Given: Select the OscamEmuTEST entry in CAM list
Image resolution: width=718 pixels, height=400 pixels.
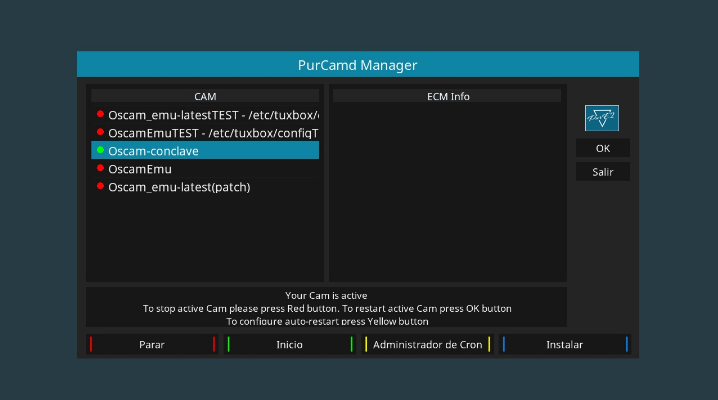Looking at the screenshot, I should (x=212, y=133).
